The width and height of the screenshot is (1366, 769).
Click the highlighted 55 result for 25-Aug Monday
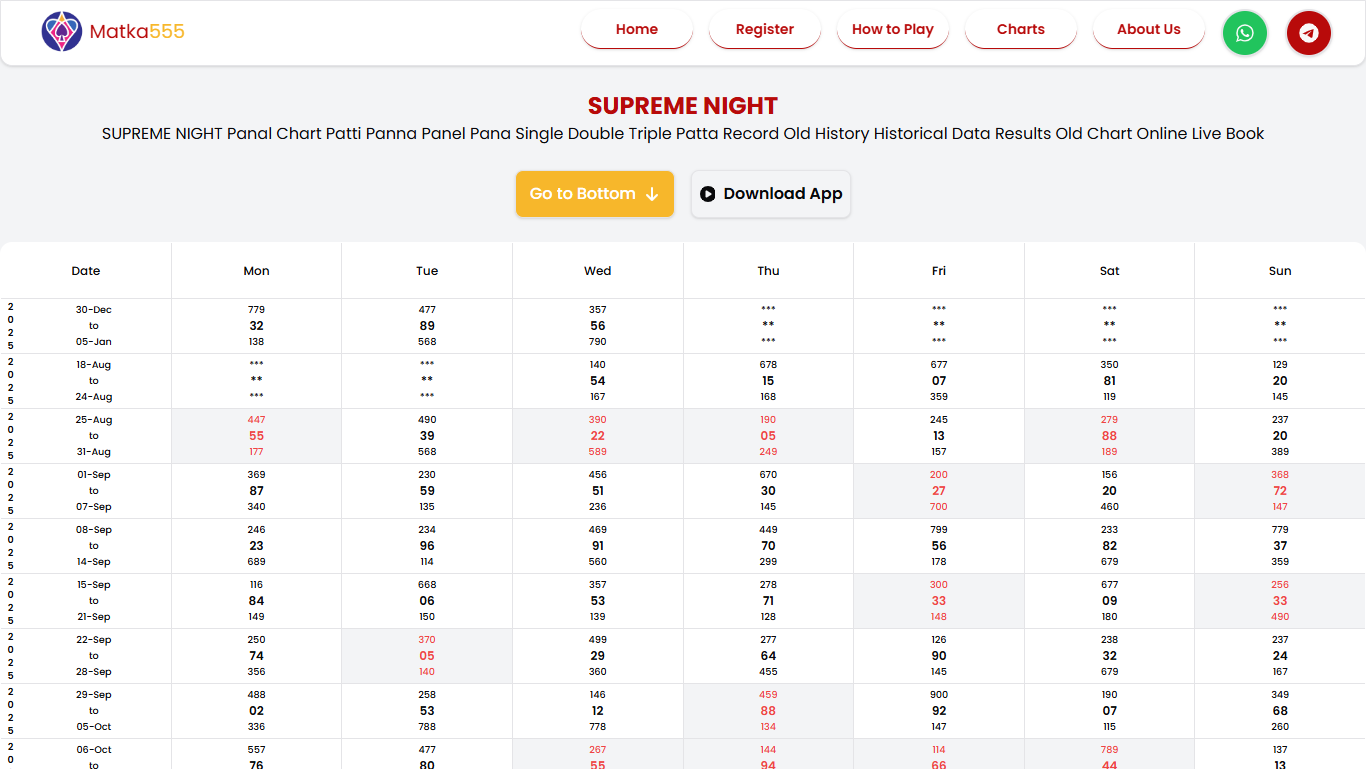click(x=256, y=436)
